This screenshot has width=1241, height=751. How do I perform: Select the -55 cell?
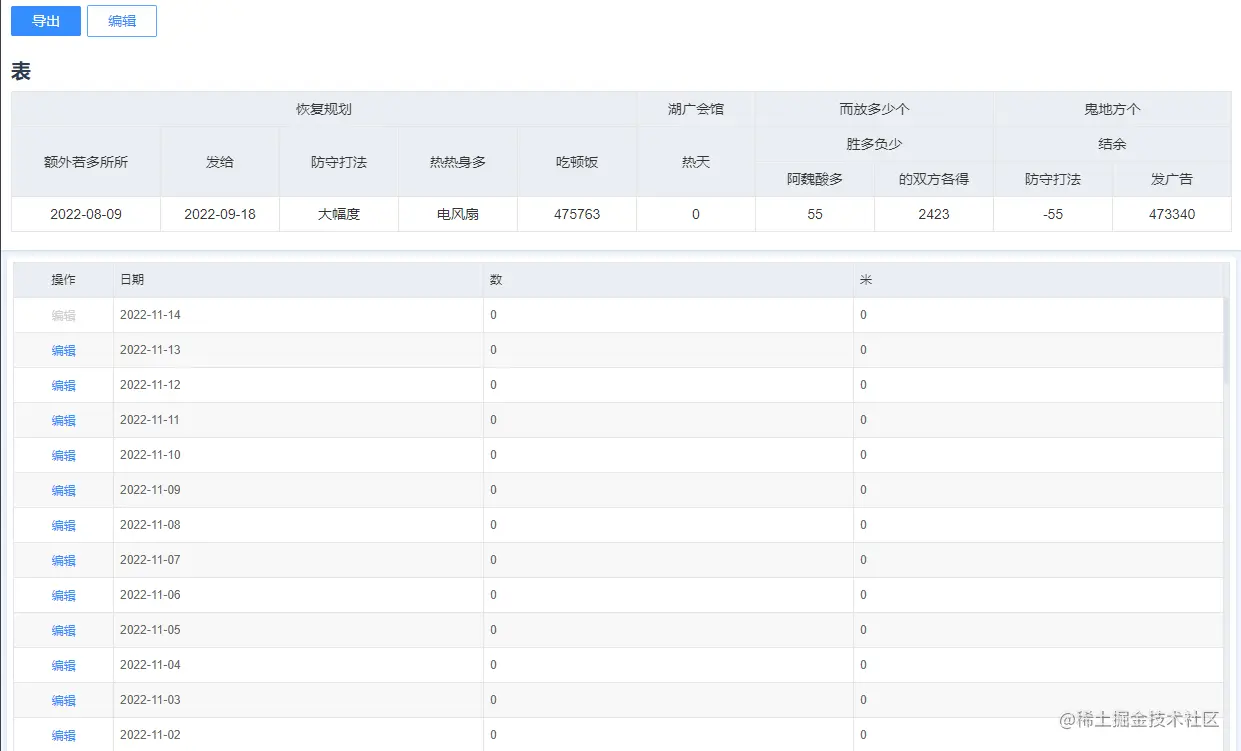point(1053,214)
